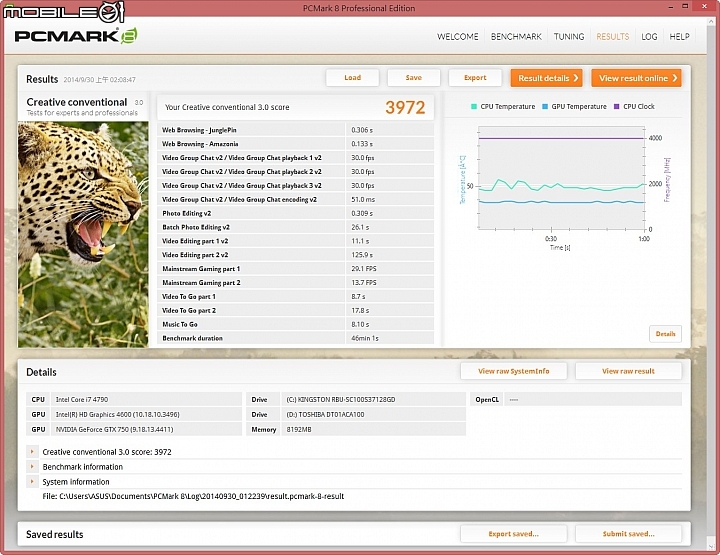
Task: Open the TUNING tab
Action: point(569,37)
